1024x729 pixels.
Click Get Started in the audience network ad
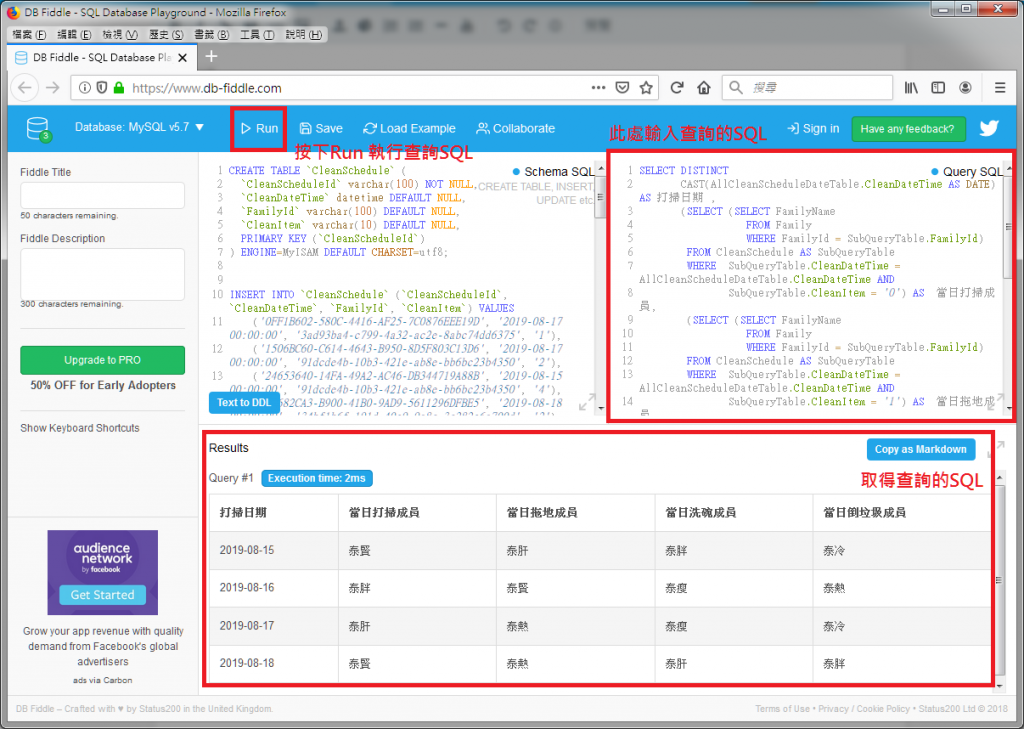[103, 595]
